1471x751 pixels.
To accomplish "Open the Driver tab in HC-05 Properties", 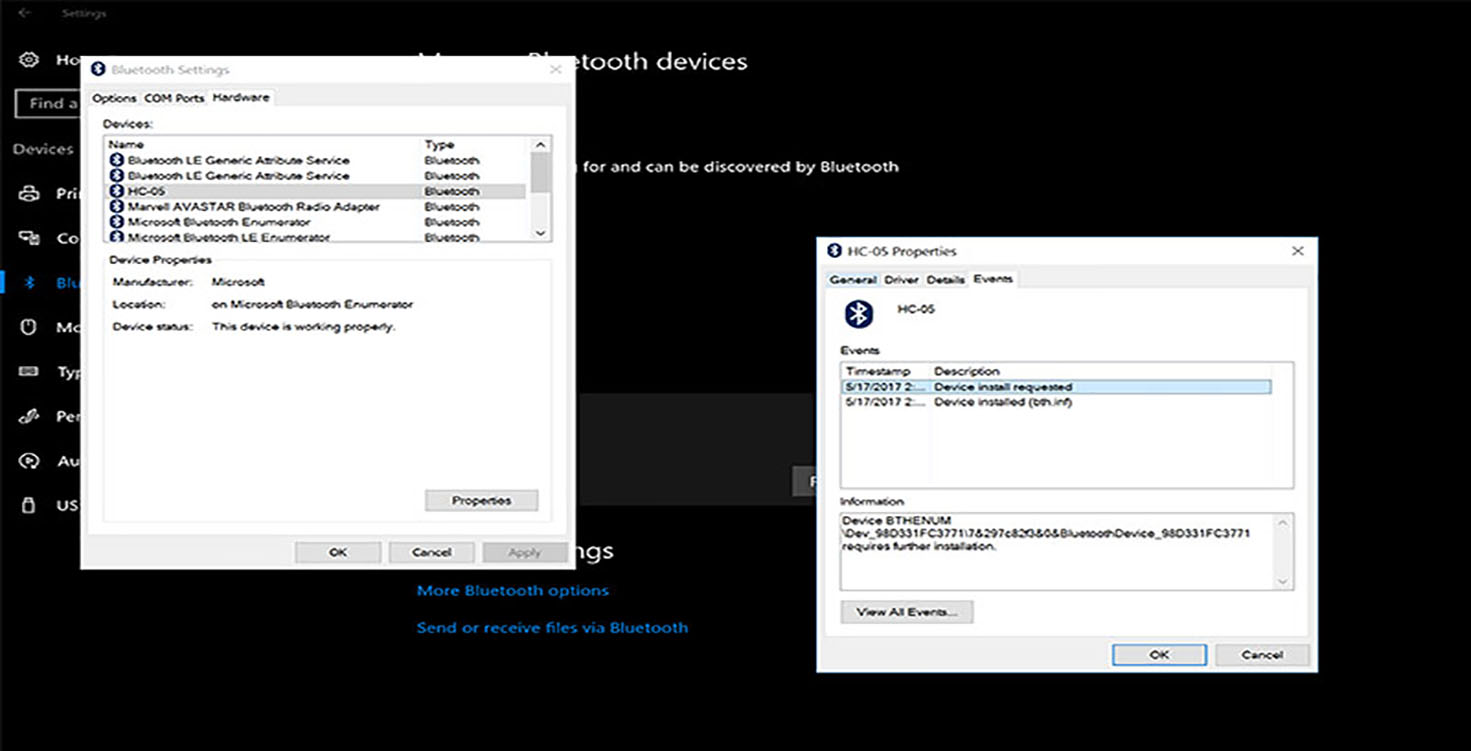I will [x=901, y=280].
